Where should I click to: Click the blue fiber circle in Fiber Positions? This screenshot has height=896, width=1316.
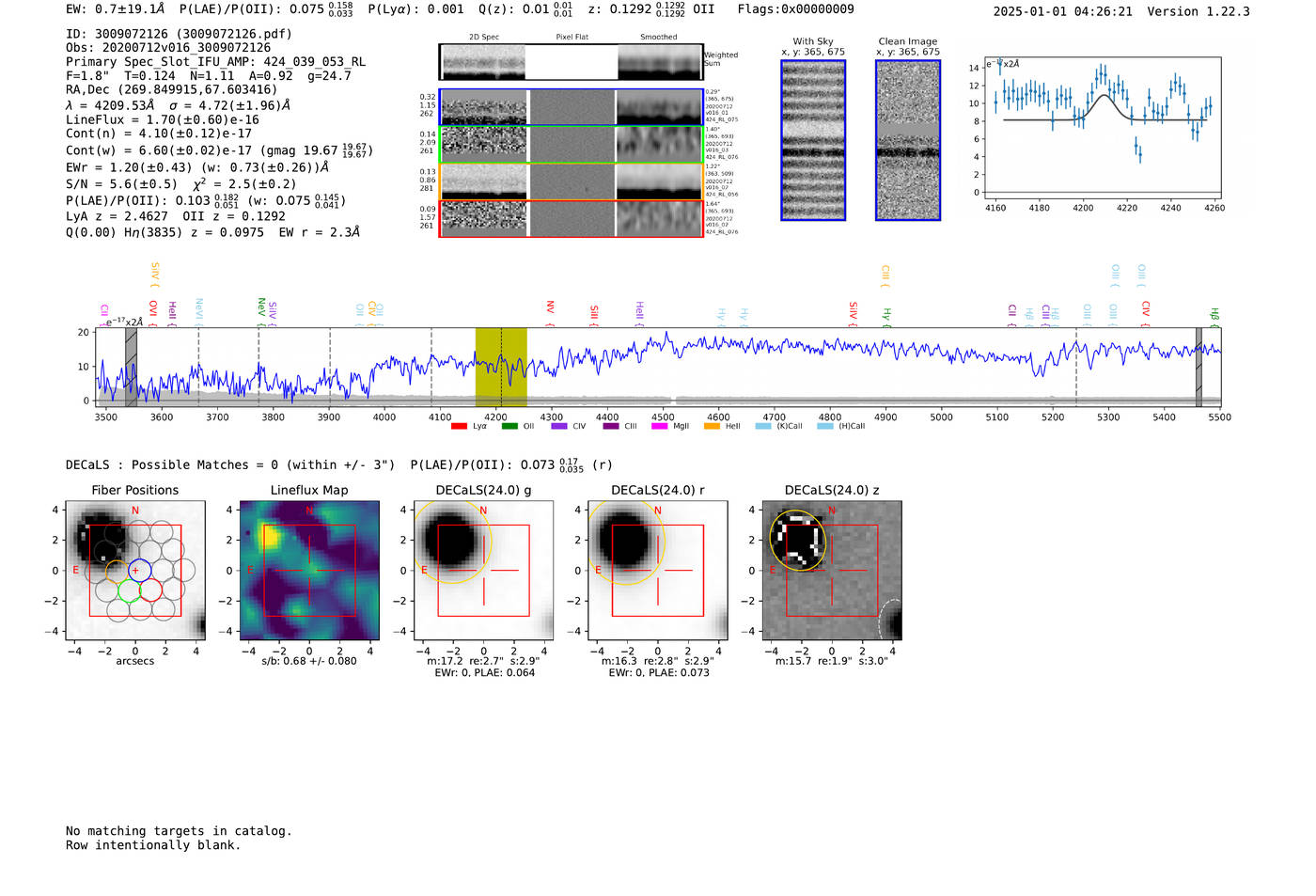click(139, 570)
